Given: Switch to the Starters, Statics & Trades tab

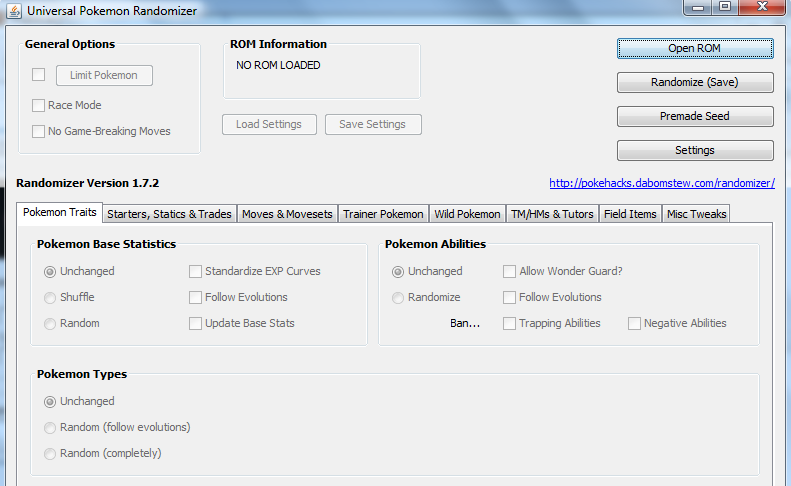Looking at the screenshot, I should click(169, 214).
